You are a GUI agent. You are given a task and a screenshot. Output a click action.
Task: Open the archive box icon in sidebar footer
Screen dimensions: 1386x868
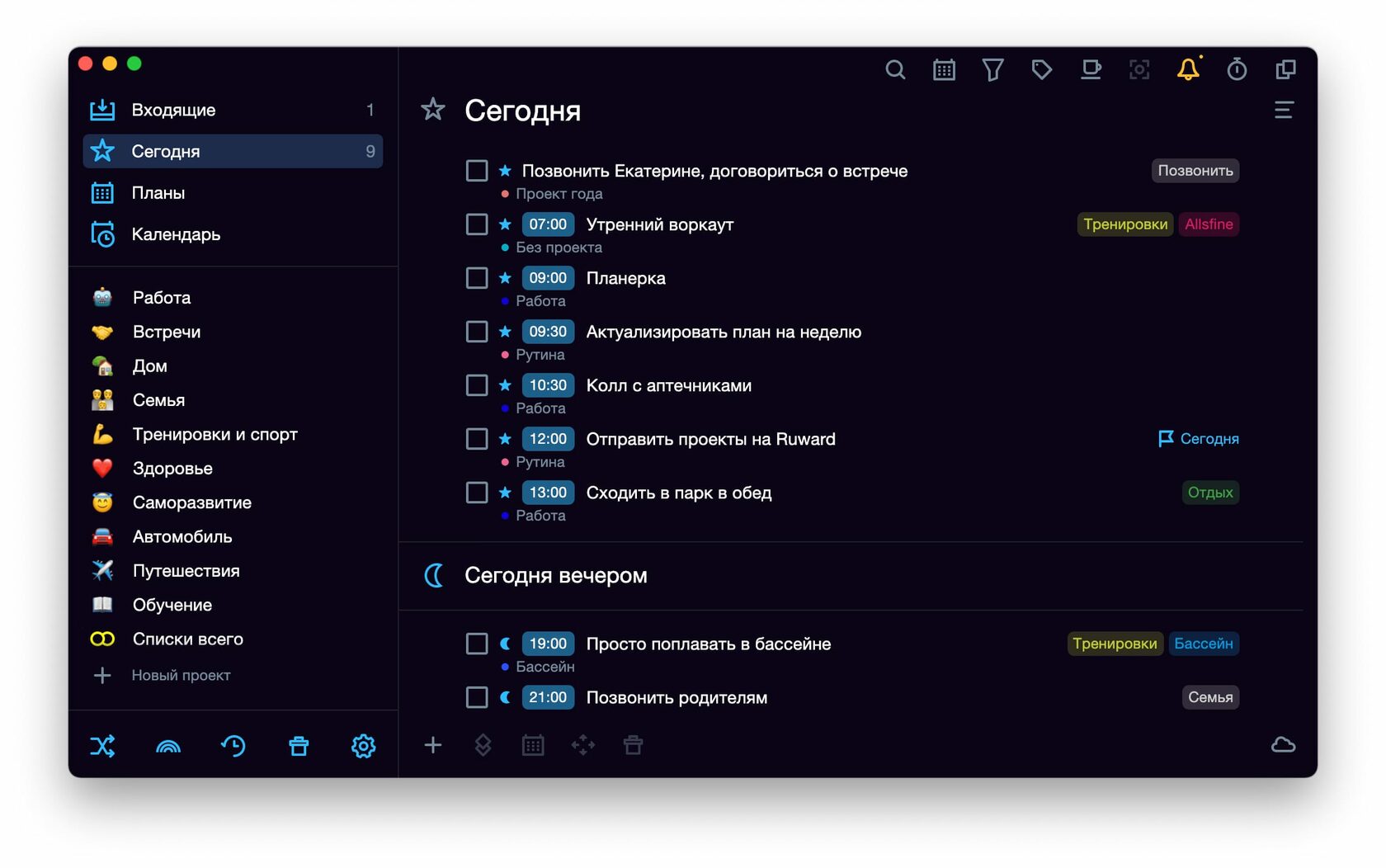pos(299,746)
